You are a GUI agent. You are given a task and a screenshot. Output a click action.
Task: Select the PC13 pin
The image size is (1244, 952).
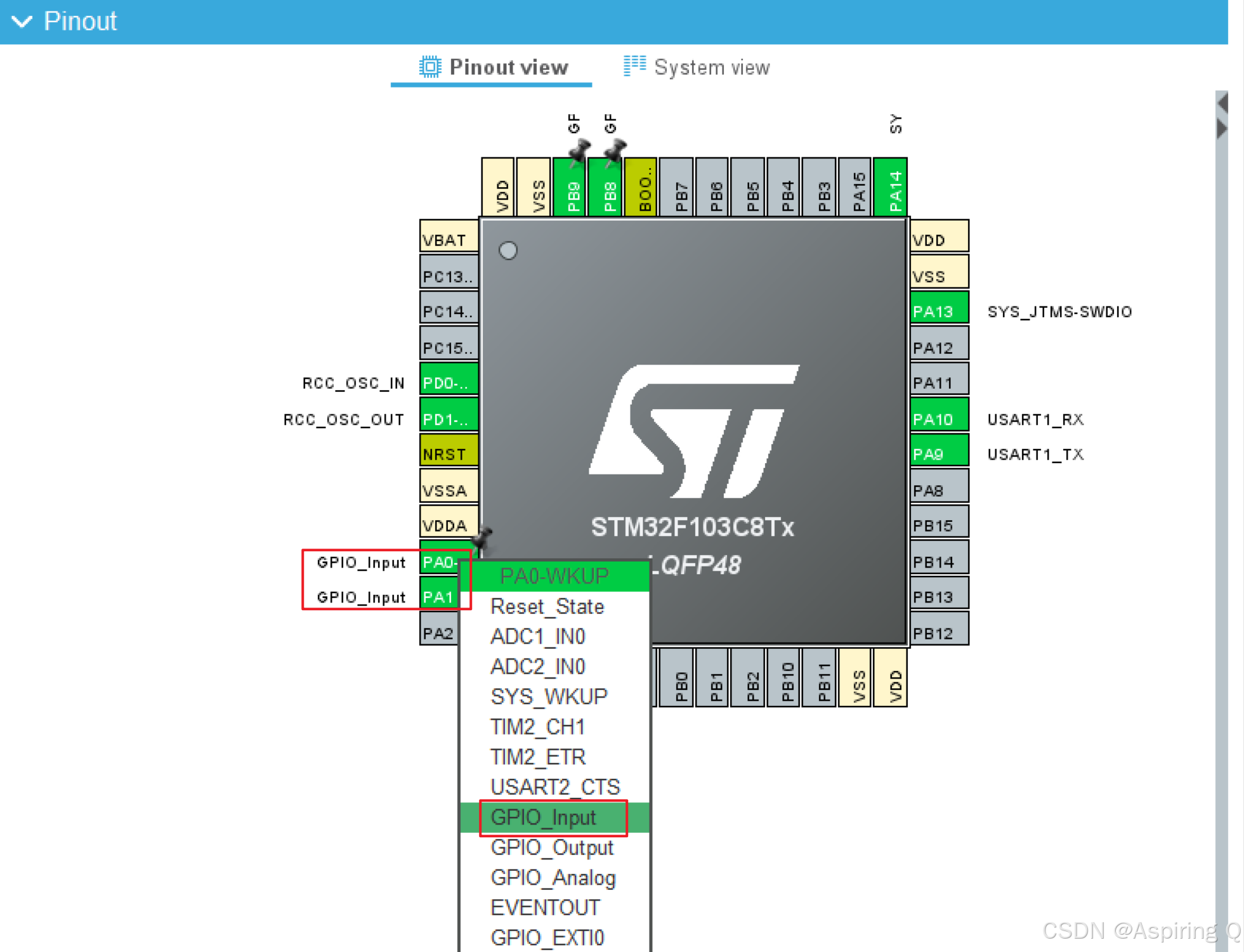pos(449,272)
